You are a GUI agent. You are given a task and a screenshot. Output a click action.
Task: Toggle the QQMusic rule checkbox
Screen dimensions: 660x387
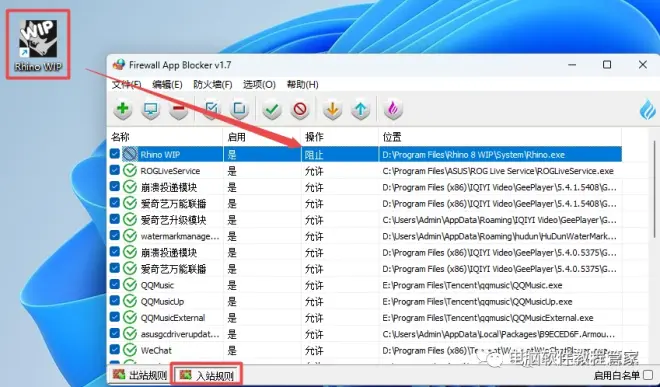114,284
